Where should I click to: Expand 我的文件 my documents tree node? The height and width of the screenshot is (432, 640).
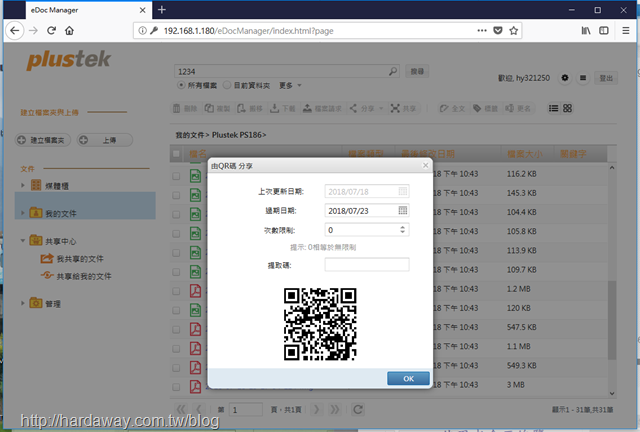click(x=23, y=213)
